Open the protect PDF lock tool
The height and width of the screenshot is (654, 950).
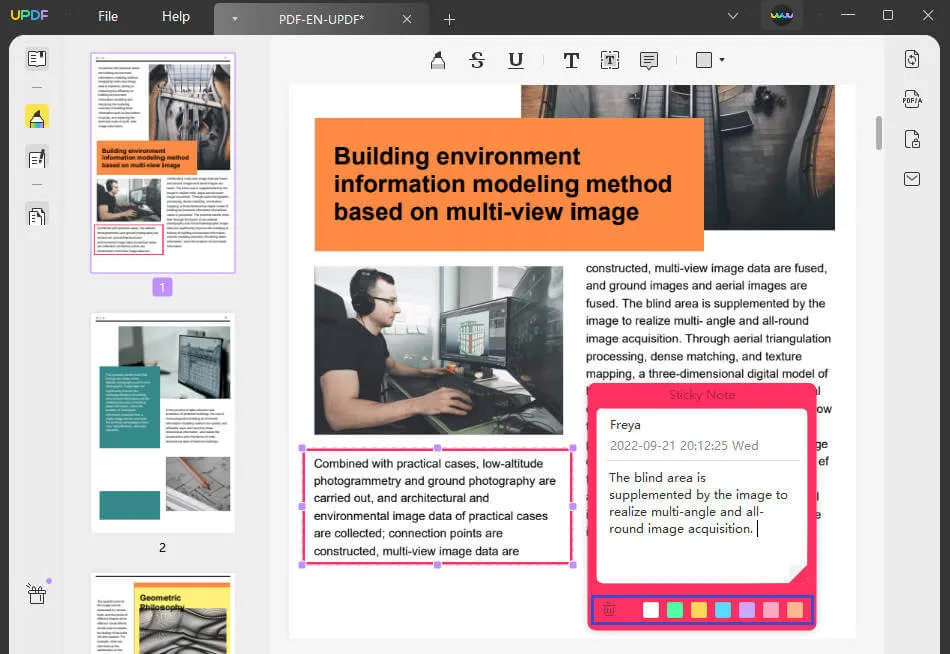912,139
